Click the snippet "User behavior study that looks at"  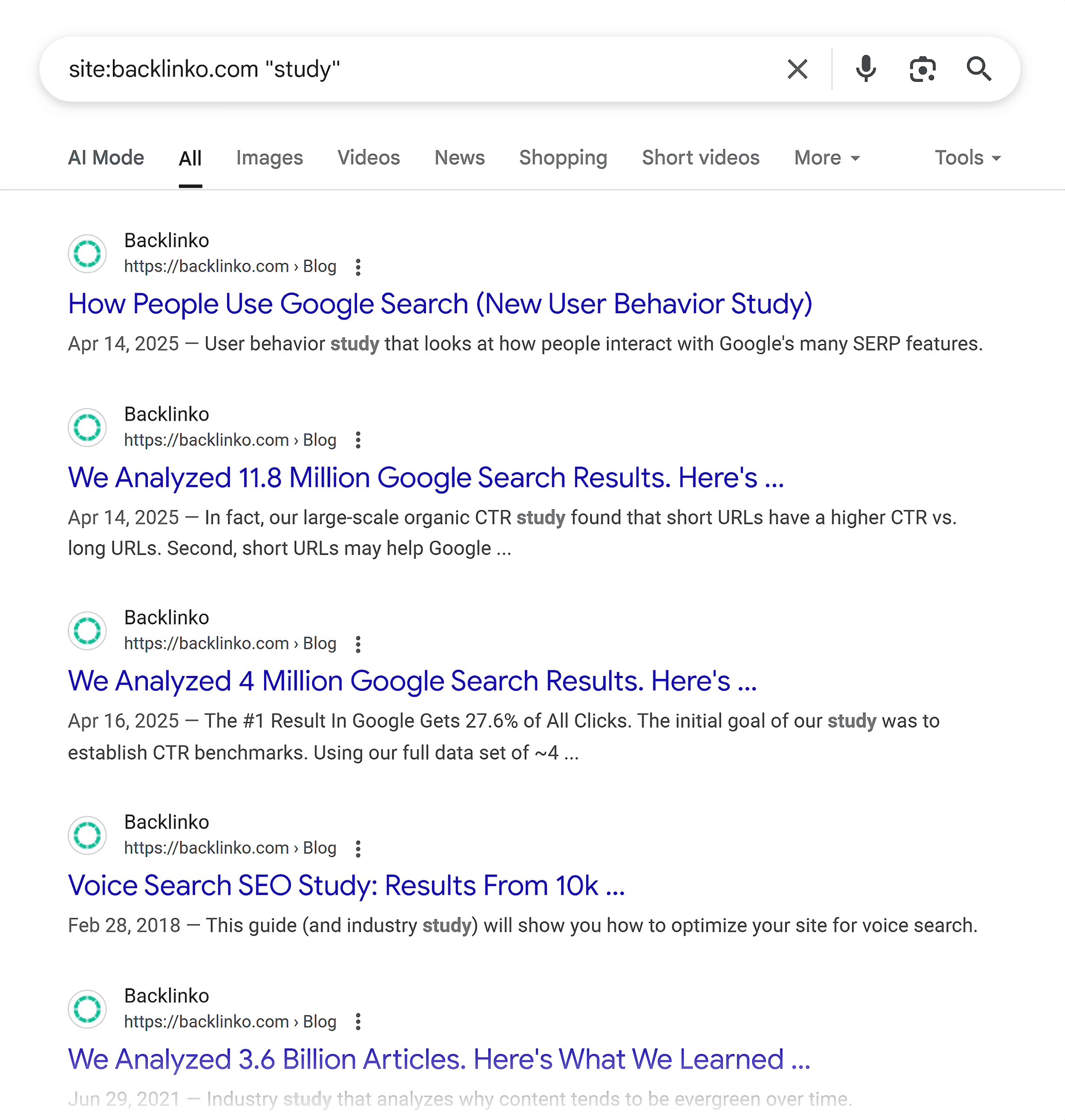pyautogui.click(x=525, y=343)
